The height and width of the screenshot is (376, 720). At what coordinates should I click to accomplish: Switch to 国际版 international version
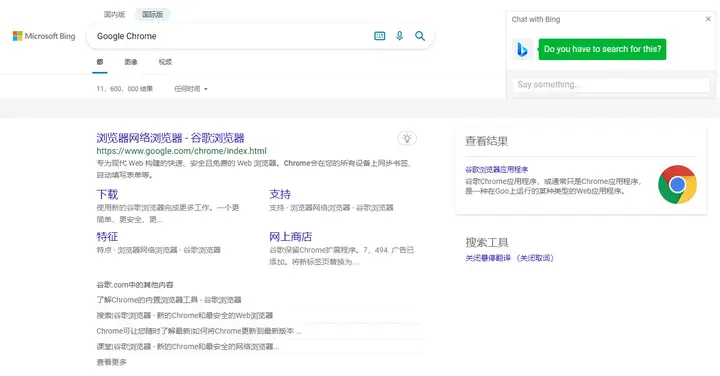tap(152, 14)
